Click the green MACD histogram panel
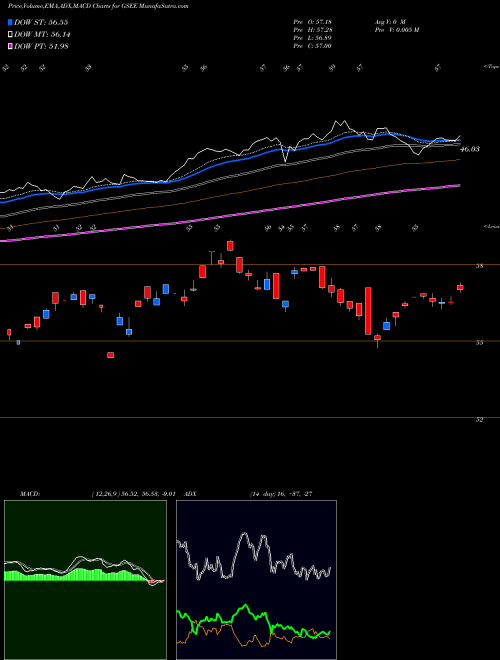Image resolution: width=500 pixels, height=660 pixels. pyautogui.click(x=85, y=580)
